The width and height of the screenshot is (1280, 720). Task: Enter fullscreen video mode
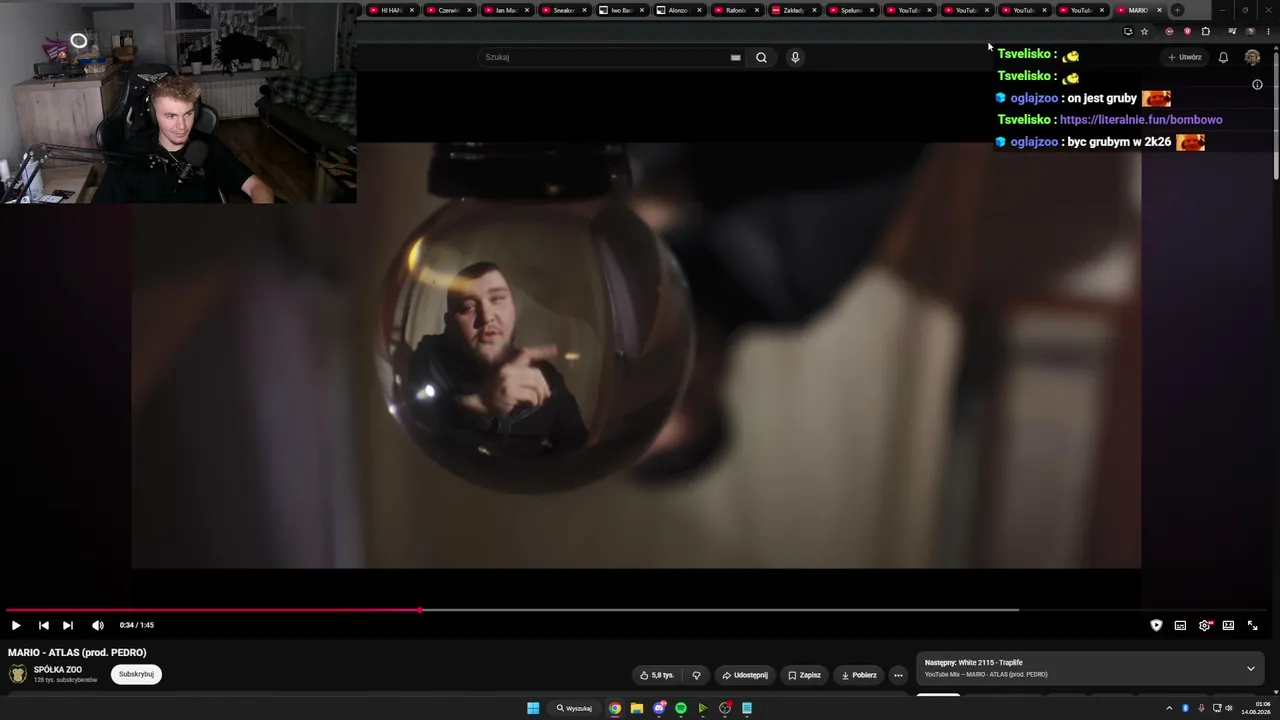pyautogui.click(x=1252, y=625)
